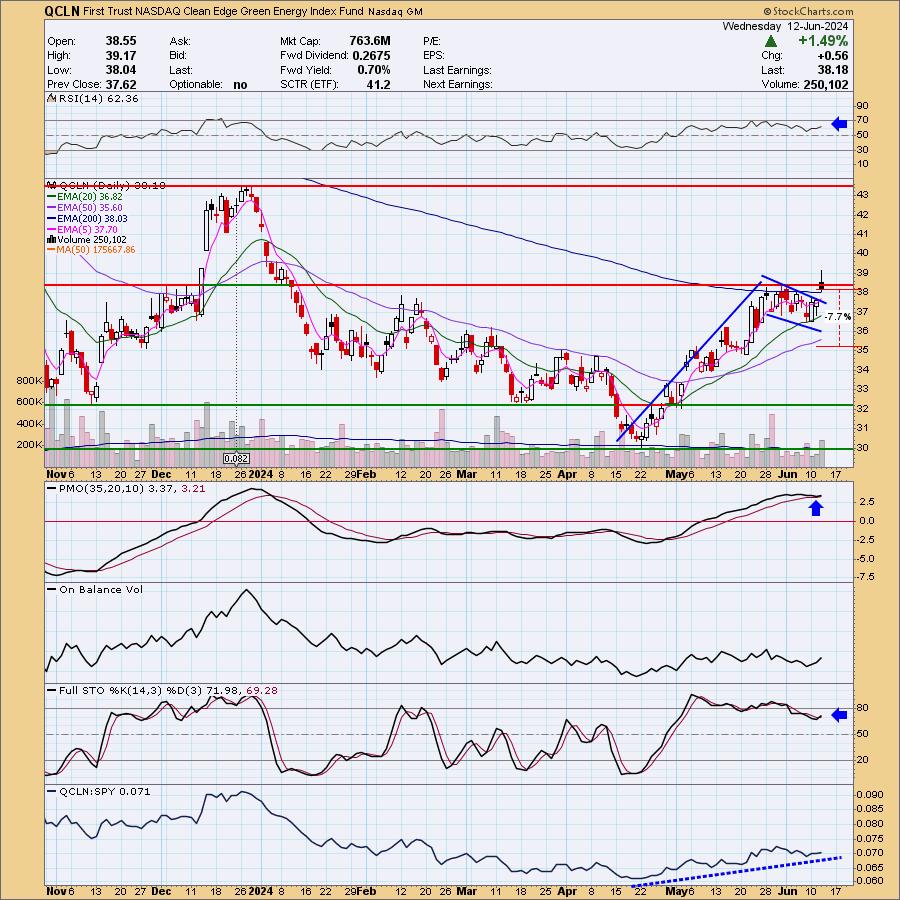
Task: Click the 'May' label on price chart axis
Action: pos(676,475)
